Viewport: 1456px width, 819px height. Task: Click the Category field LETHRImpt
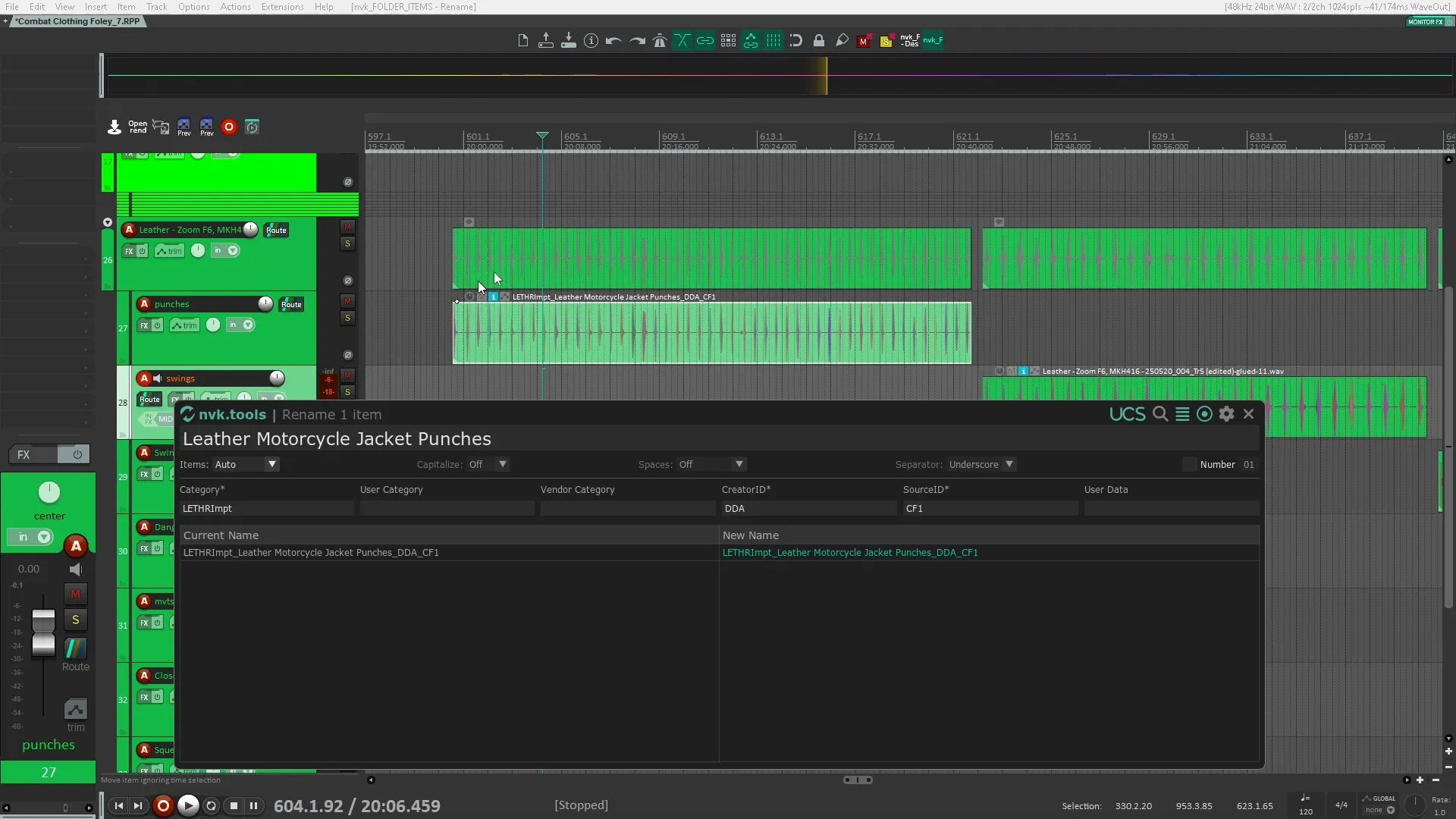click(267, 509)
